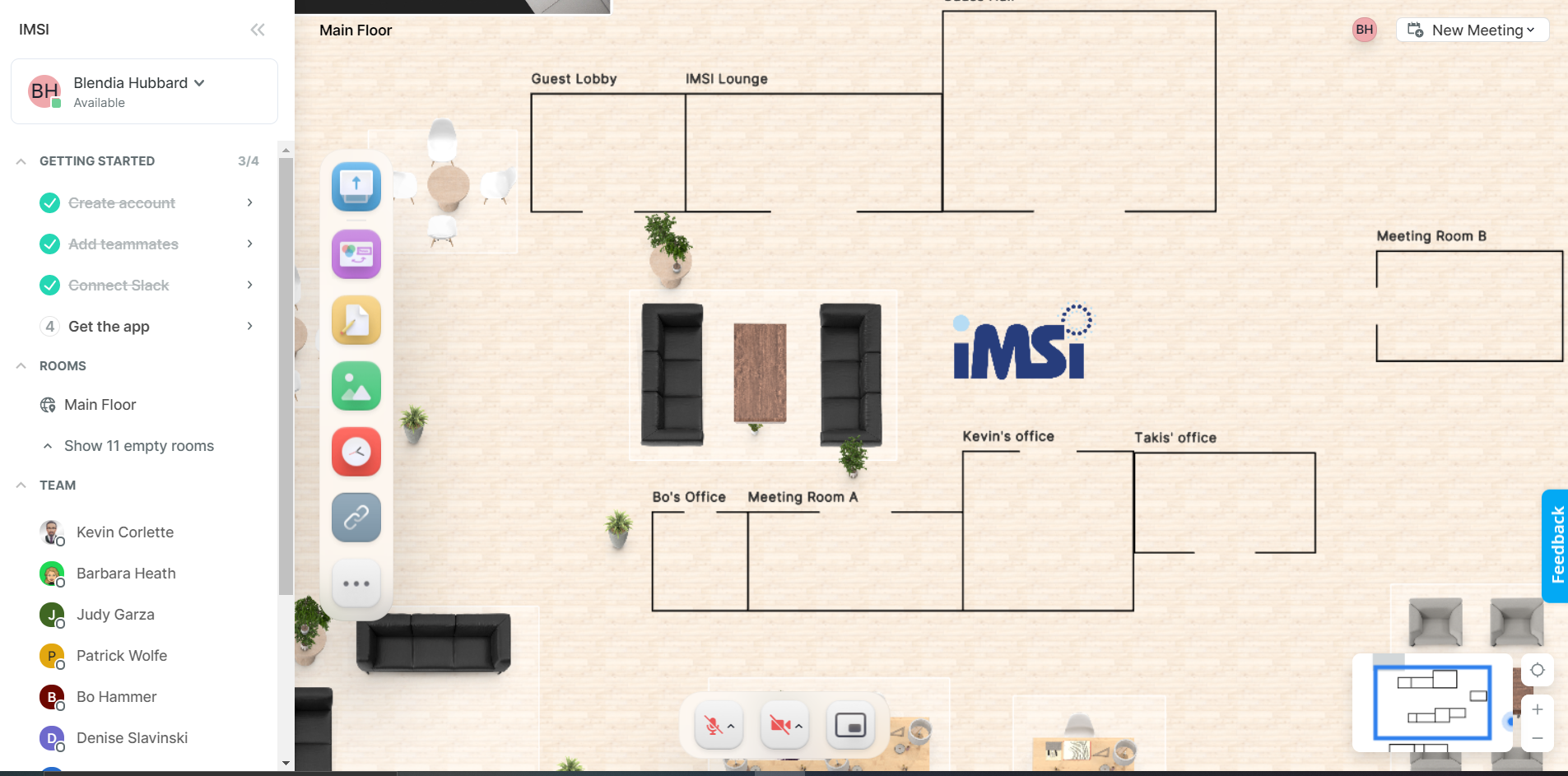The image size is (1568, 776).
Task: Select teammate Judy Garza
Action: click(115, 615)
